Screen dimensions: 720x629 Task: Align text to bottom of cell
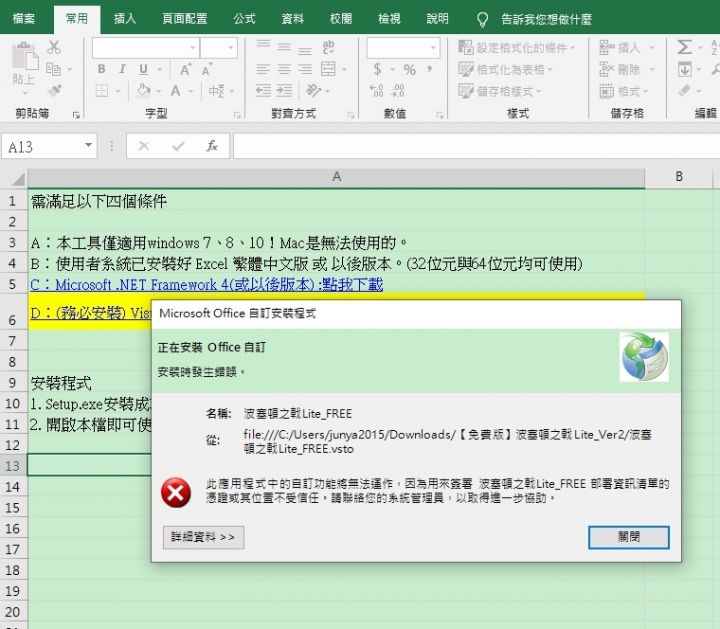[305, 49]
